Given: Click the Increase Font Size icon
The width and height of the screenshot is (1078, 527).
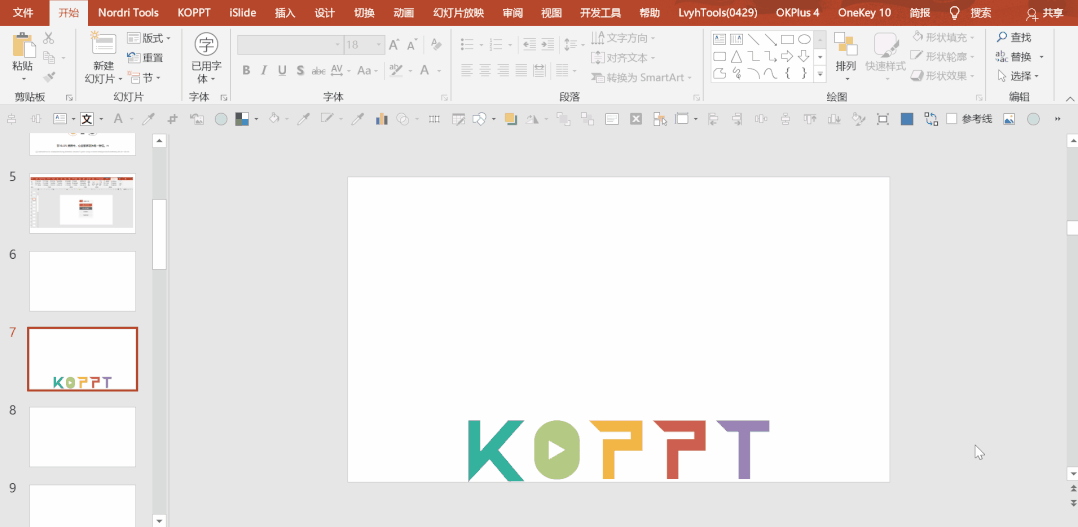Looking at the screenshot, I should coord(394,45).
